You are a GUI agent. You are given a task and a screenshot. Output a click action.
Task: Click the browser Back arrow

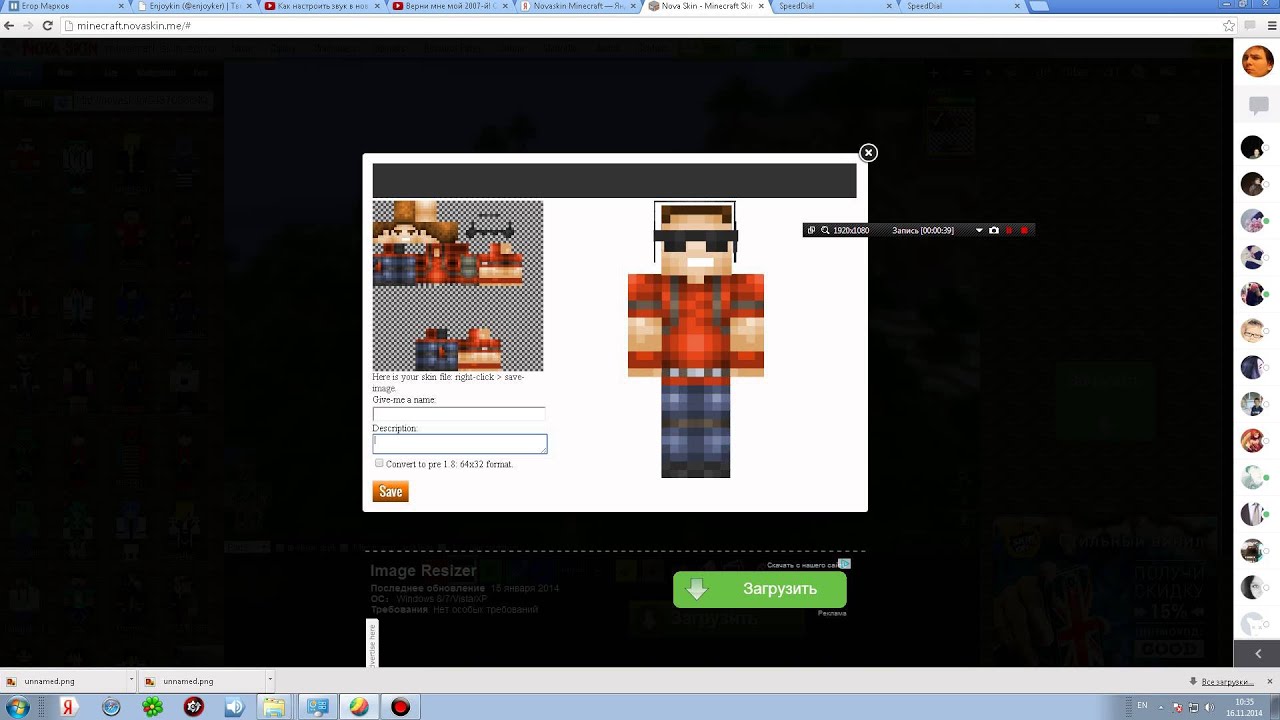[x=10, y=26]
